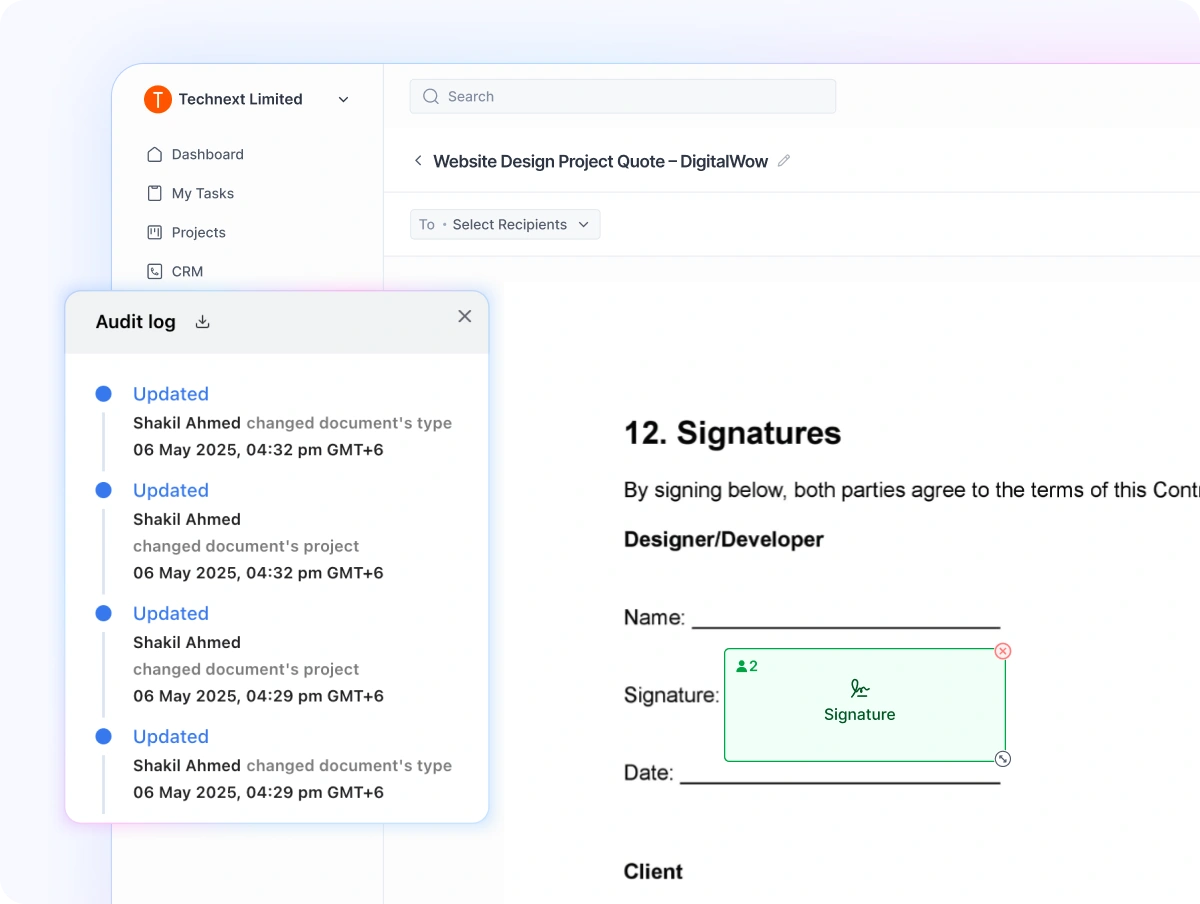Open the Select Recipients dropdown
The height and width of the screenshot is (904, 1200).
(x=505, y=224)
